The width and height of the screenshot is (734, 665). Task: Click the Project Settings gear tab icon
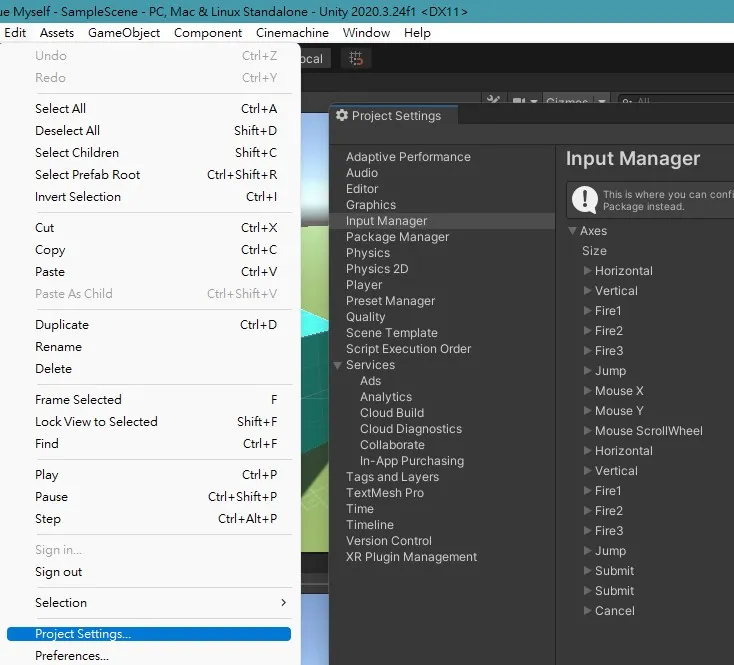[x=342, y=115]
